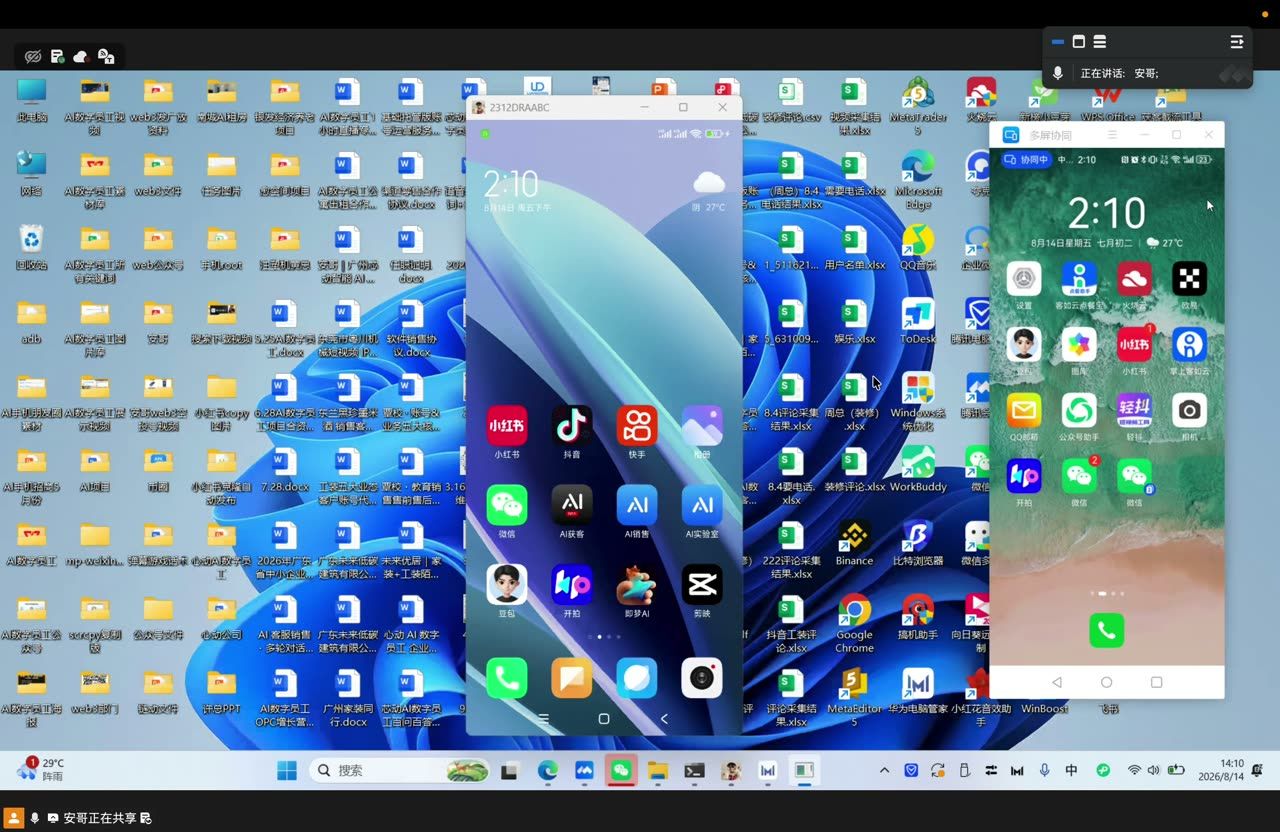Launch 小红书 in the 2312DRAABC phone window
The width and height of the screenshot is (1280, 832).
[x=507, y=426]
